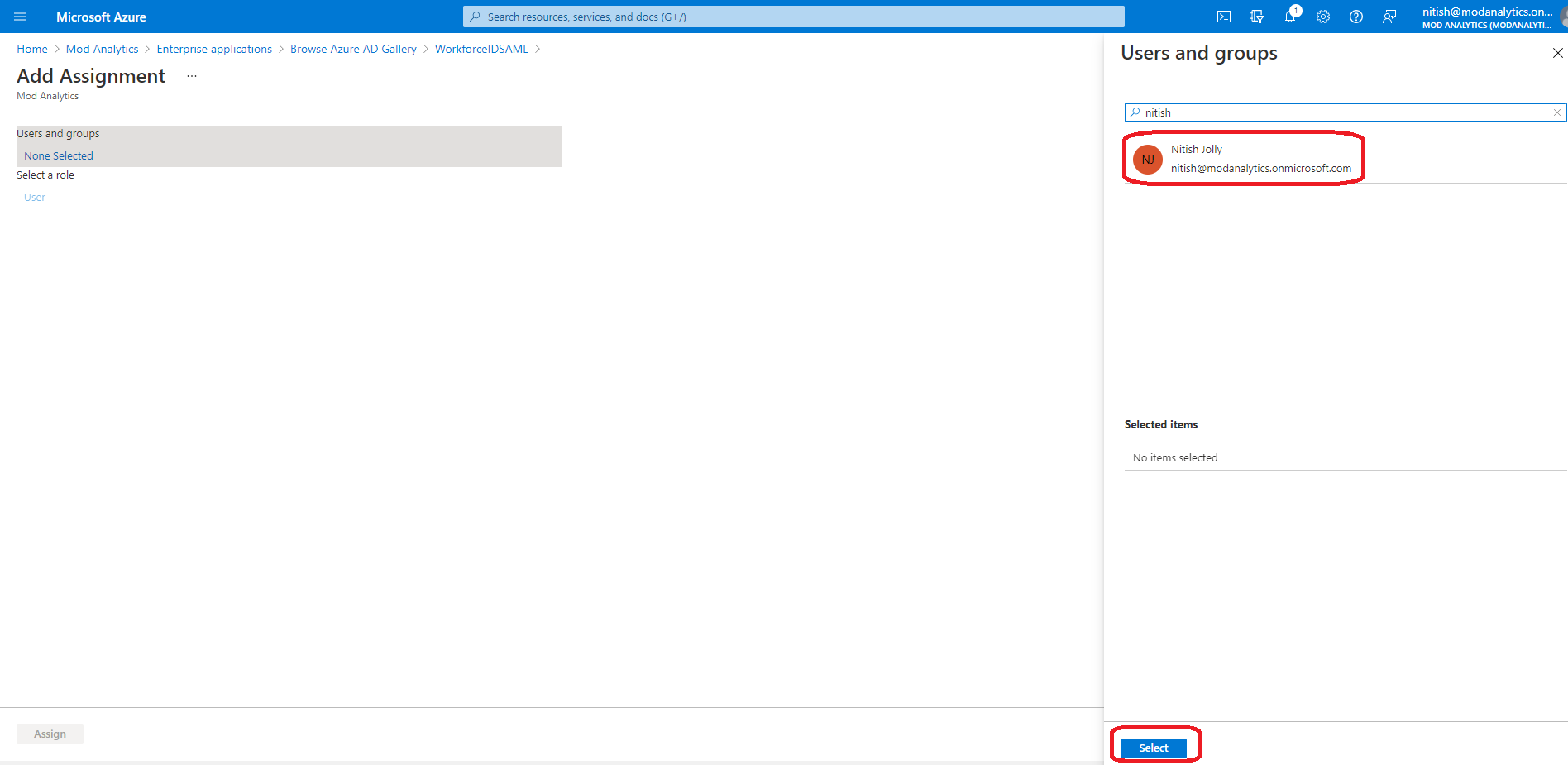Go to WorkforceIDSAML breadcrumb
The width and height of the screenshot is (1568, 765).
[x=481, y=49]
